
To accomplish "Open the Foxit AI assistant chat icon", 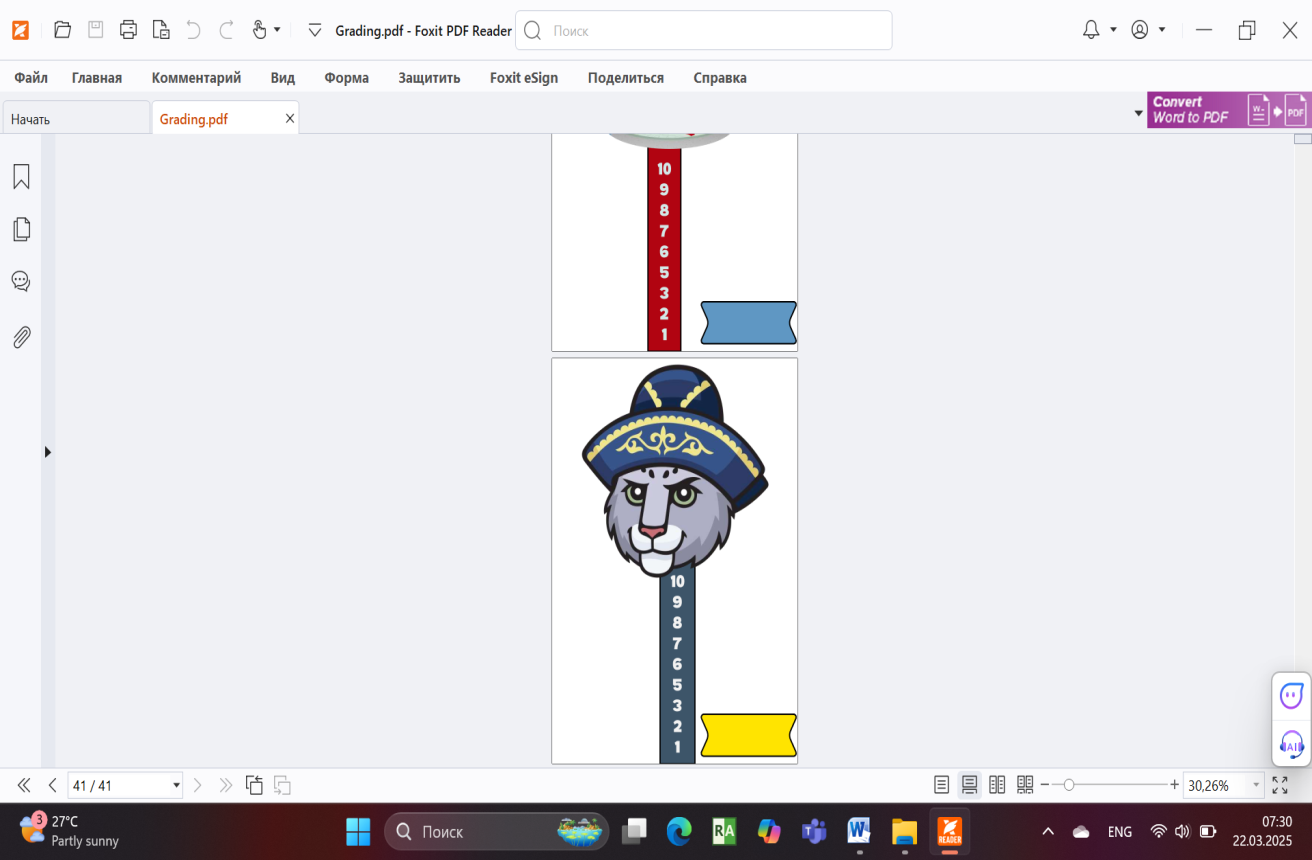I will point(1292,694).
